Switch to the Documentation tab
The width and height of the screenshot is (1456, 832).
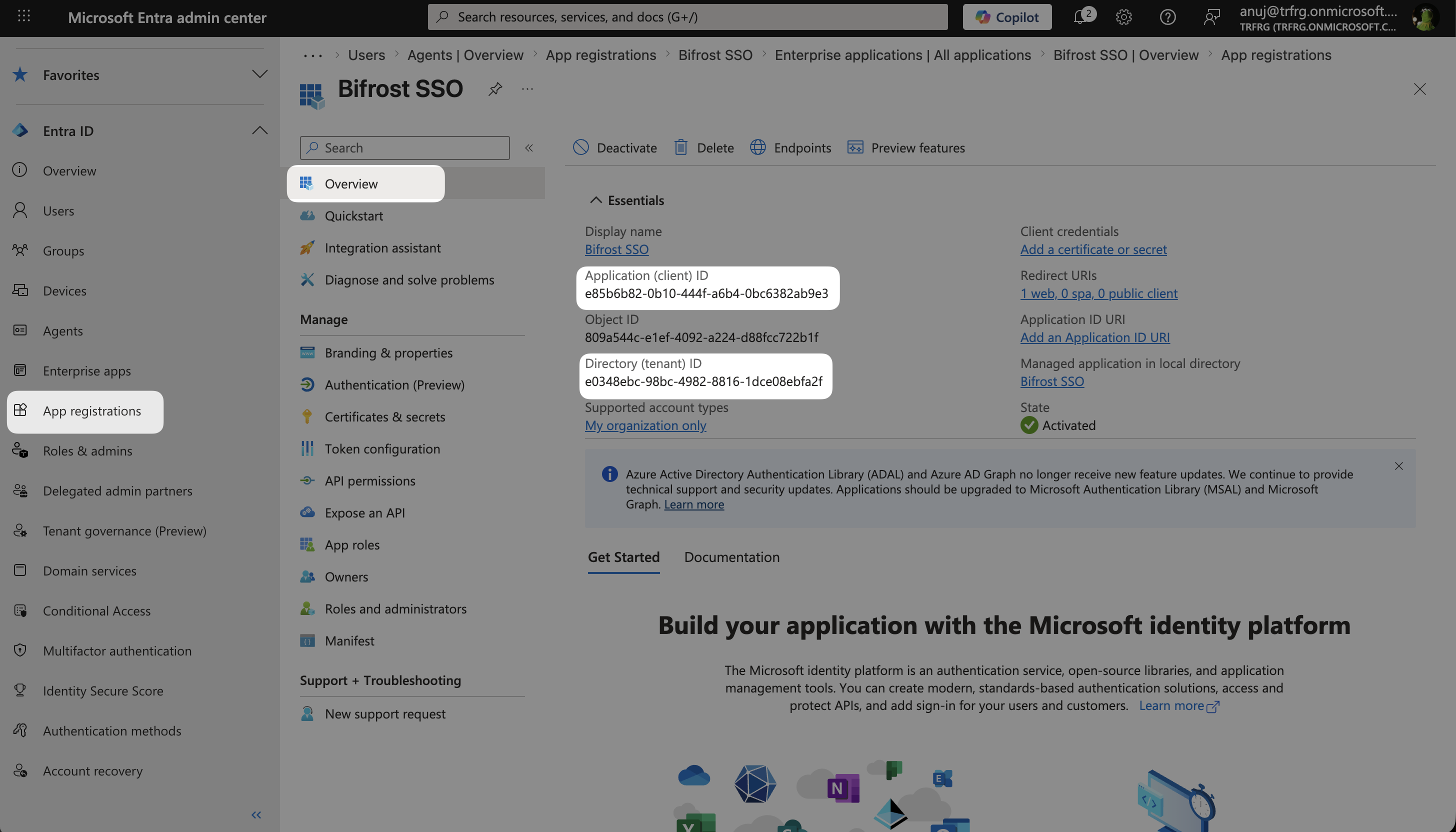tap(731, 557)
